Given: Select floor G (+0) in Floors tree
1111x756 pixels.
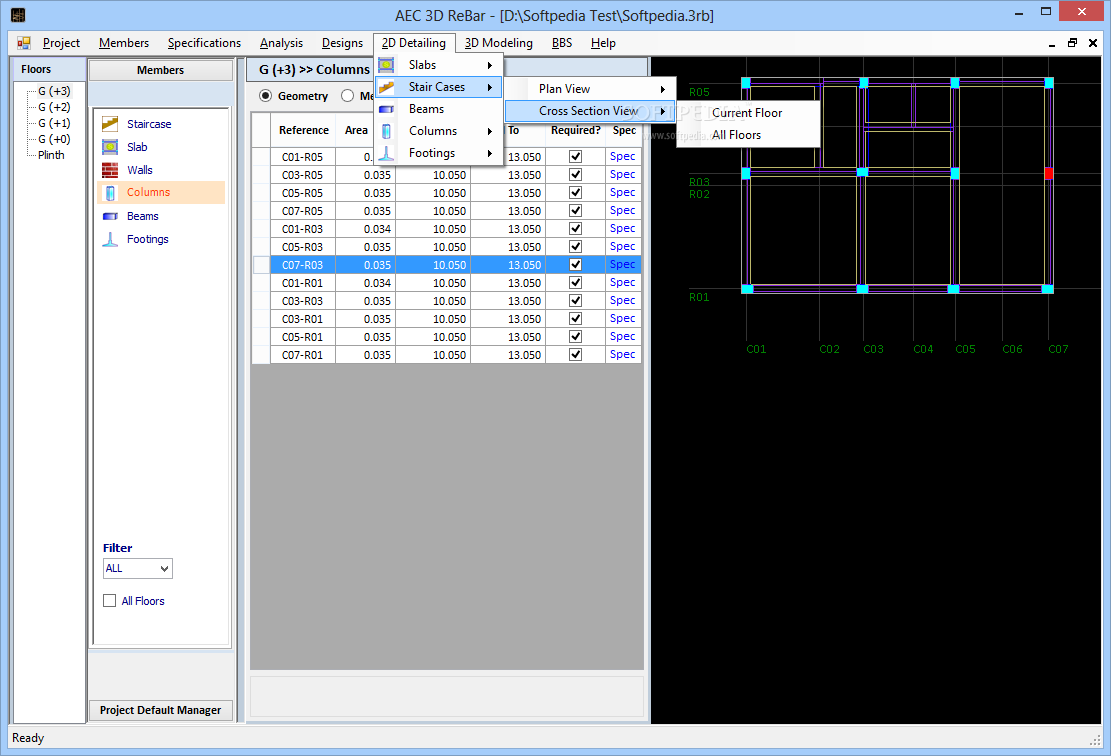Looking at the screenshot, I should pyautogui.click(x=55, y=139).
